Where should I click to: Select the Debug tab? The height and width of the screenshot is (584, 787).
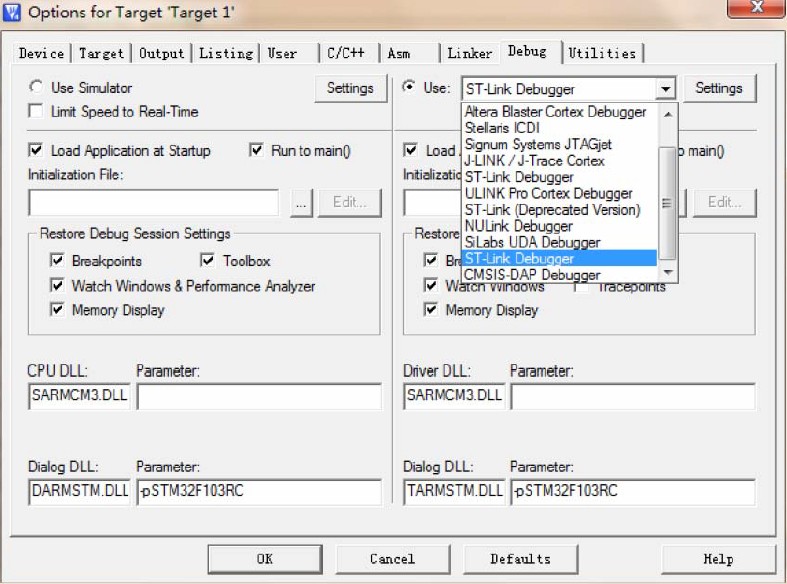tap(527, 51)
